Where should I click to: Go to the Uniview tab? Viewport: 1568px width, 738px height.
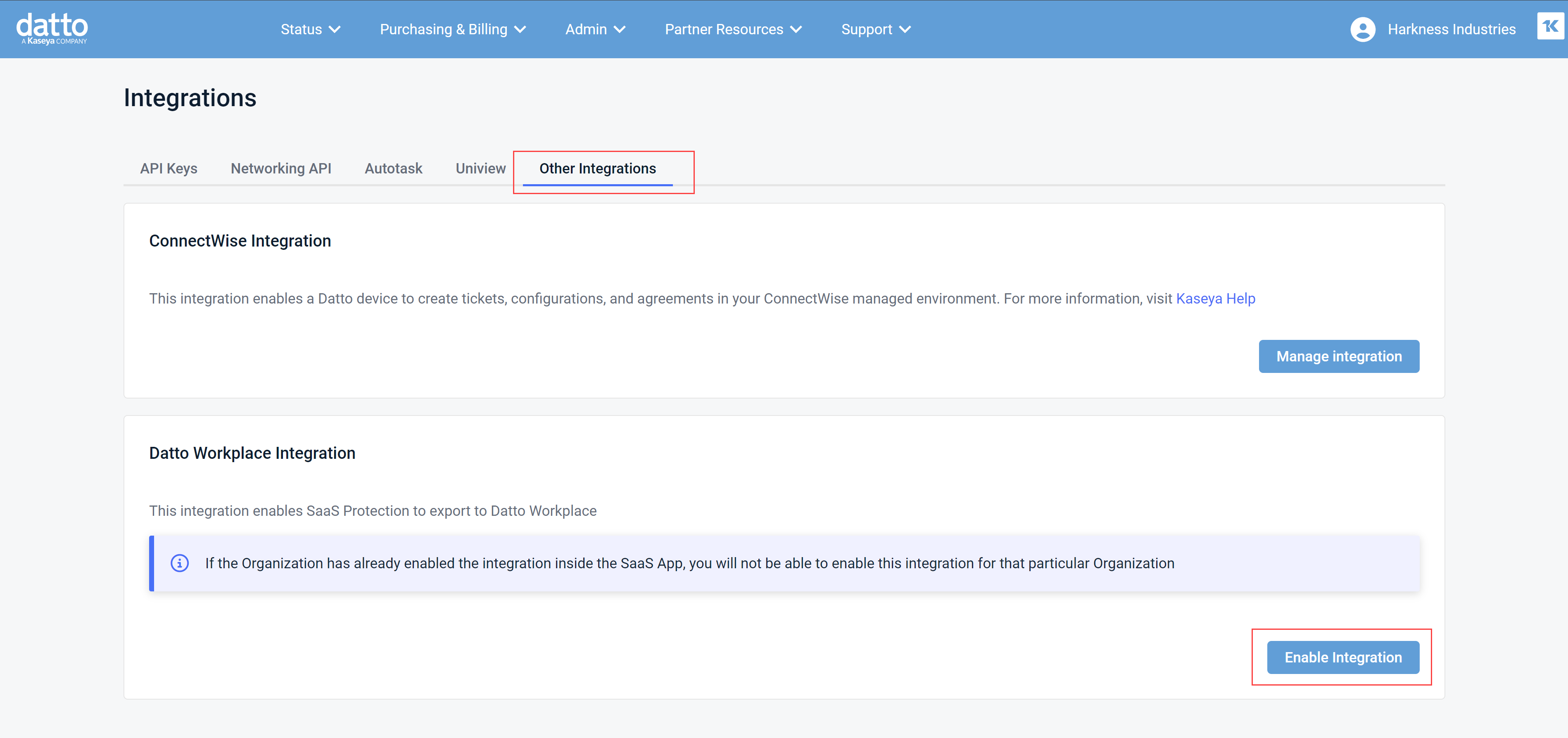[480, 168]
